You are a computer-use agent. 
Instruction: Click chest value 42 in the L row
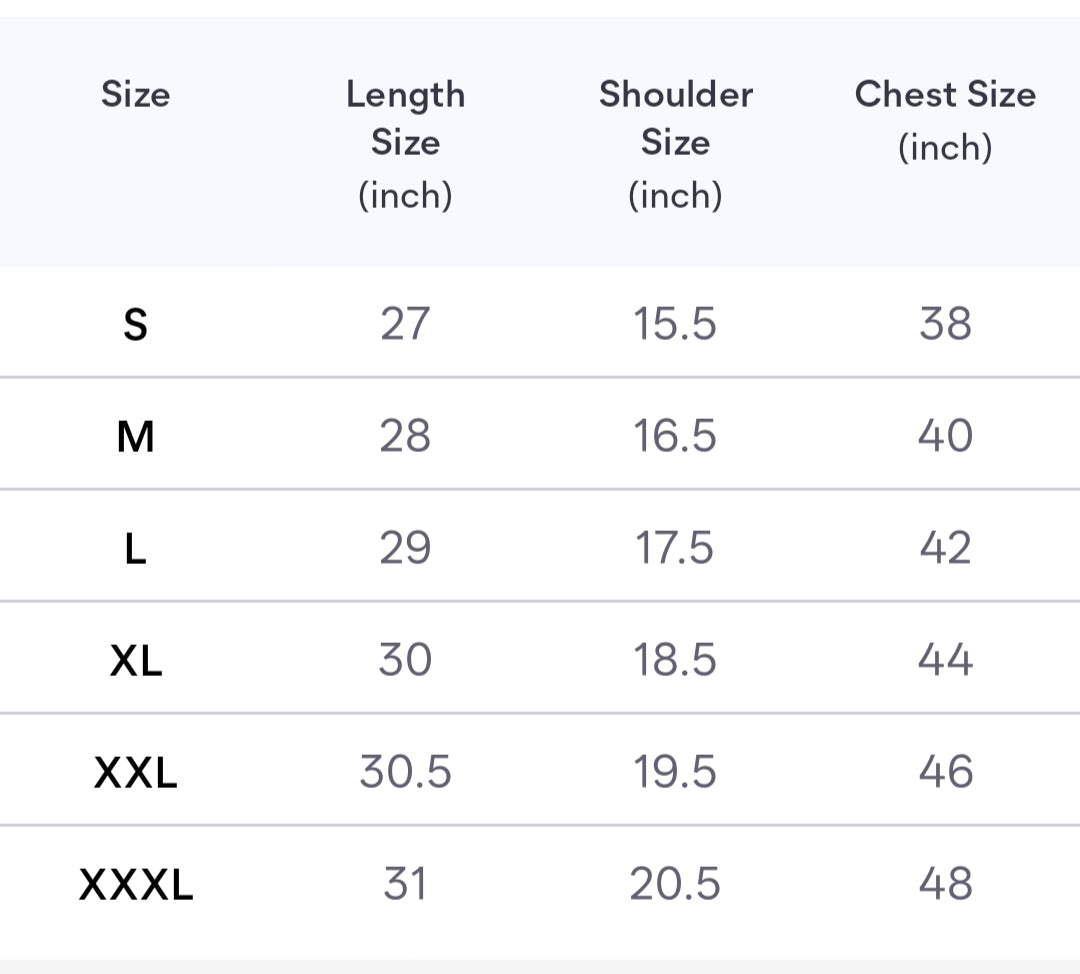(945, 548)
